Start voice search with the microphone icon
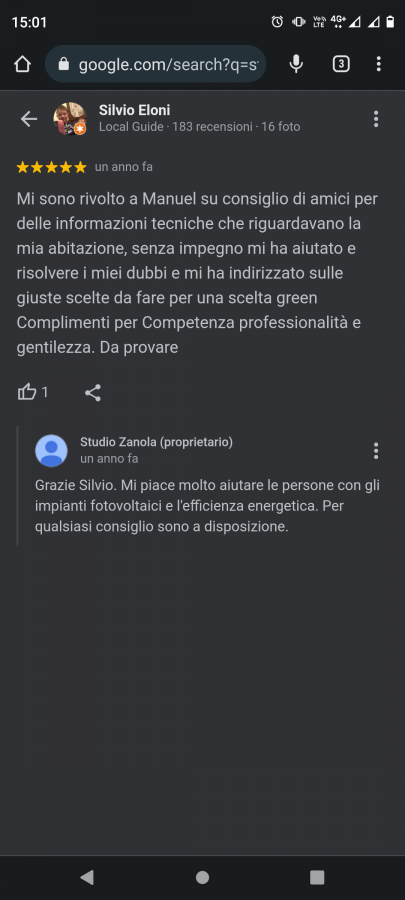 point(296,64)
